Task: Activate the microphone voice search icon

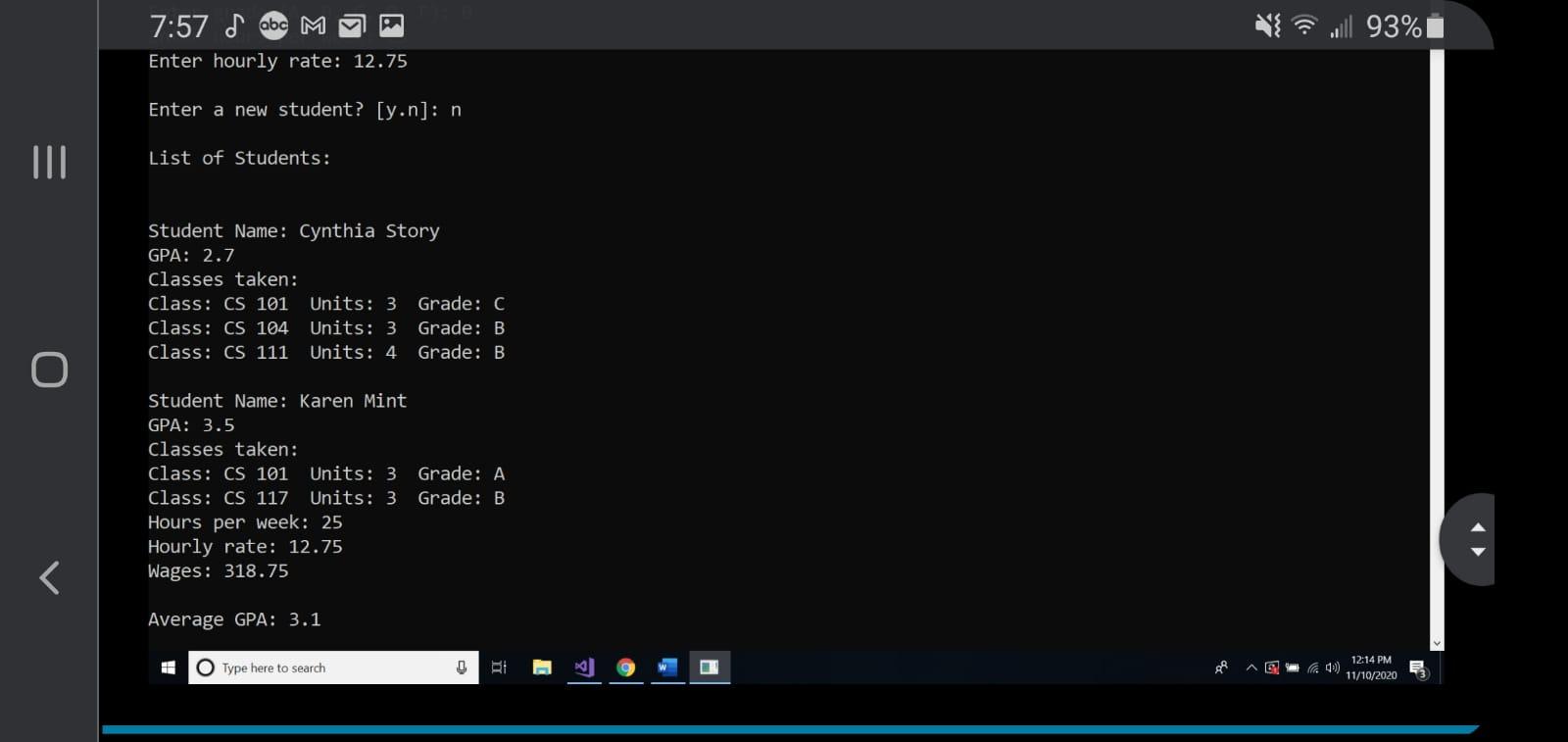Action: point(462,668)
